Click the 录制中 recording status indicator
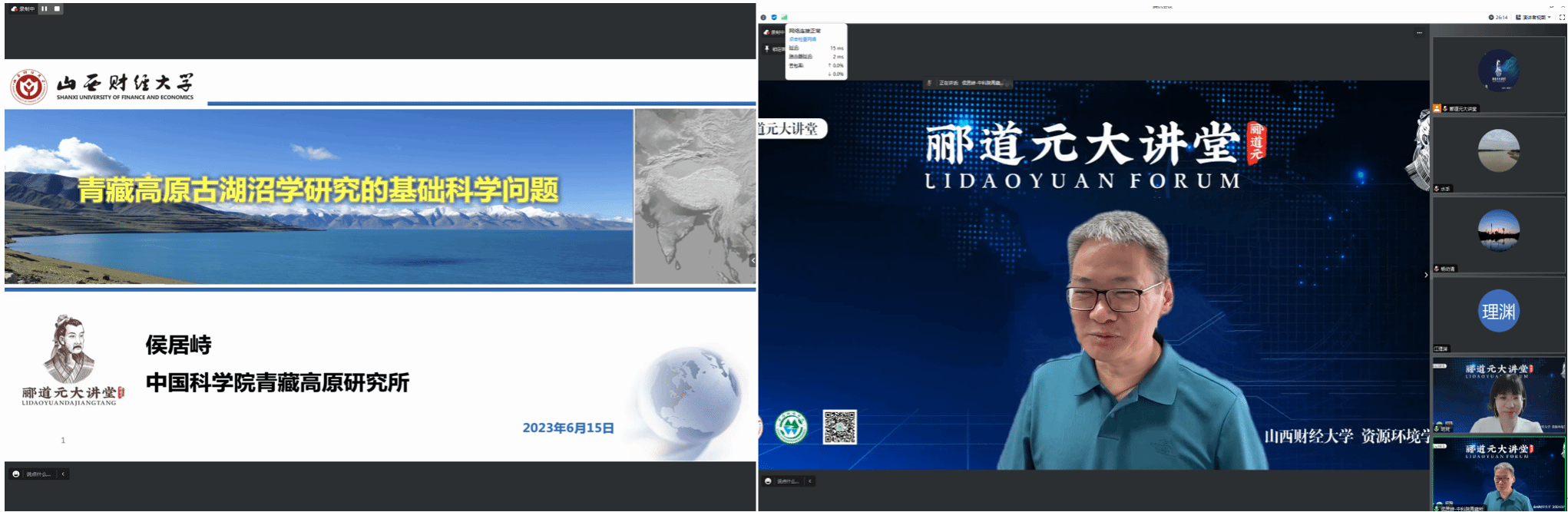The width and height of the screenshot is (1568, 512). coord(23,9)
